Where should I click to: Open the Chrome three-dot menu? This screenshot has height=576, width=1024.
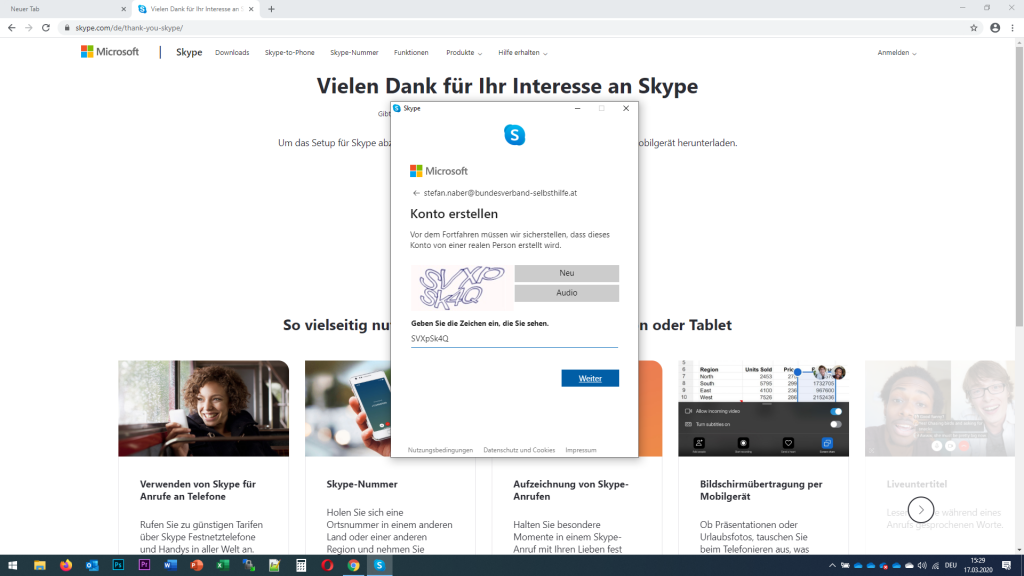tap(1013, 28)
